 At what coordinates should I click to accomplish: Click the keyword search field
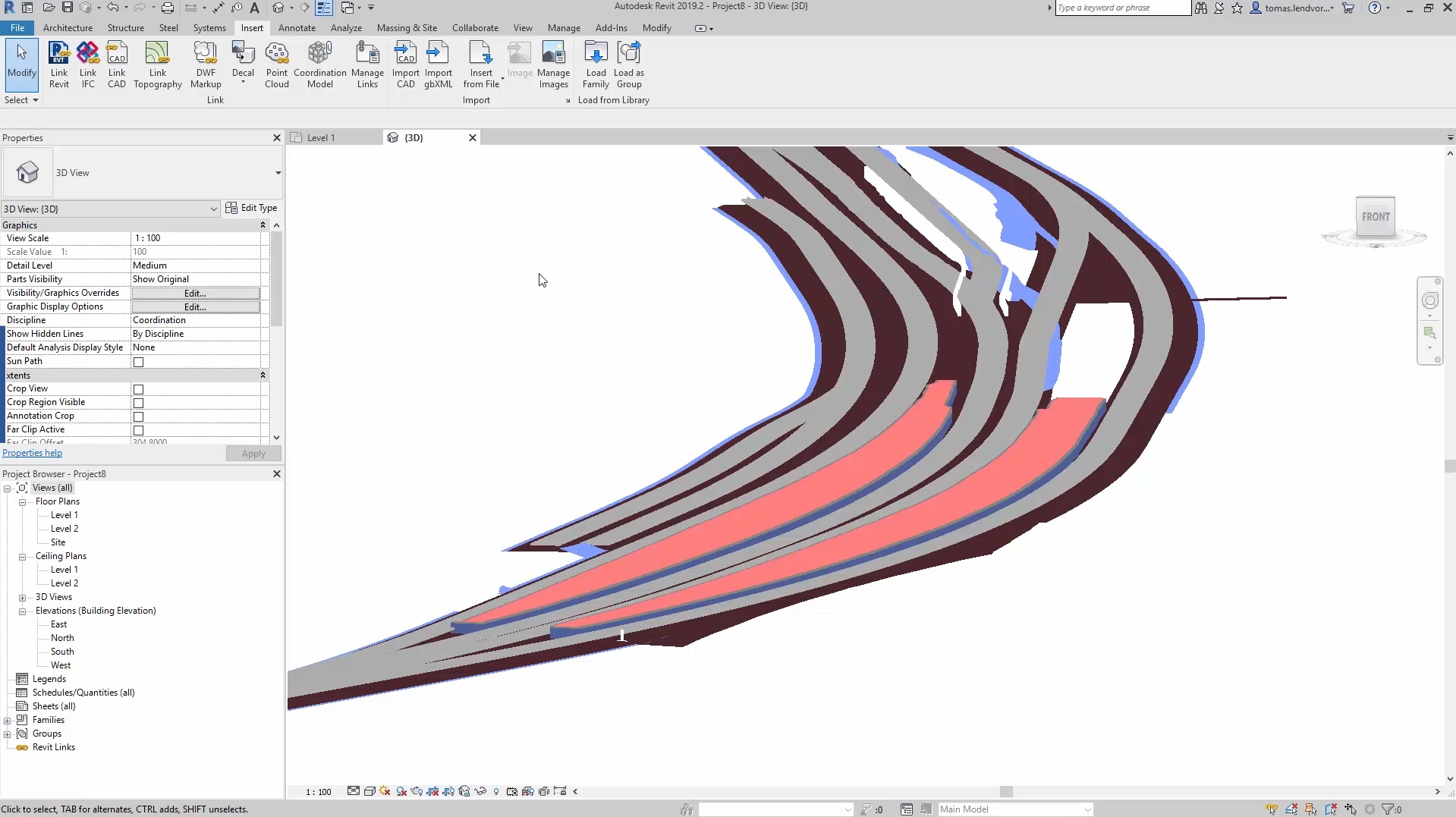(x=1121, y=8)
